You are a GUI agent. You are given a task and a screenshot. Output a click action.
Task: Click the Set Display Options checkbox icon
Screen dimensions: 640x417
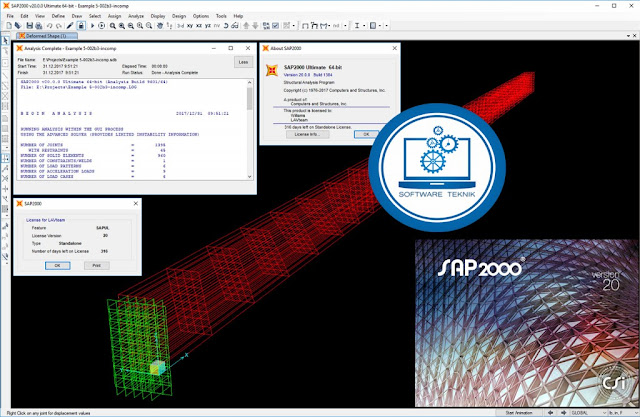tap(276, 26)
